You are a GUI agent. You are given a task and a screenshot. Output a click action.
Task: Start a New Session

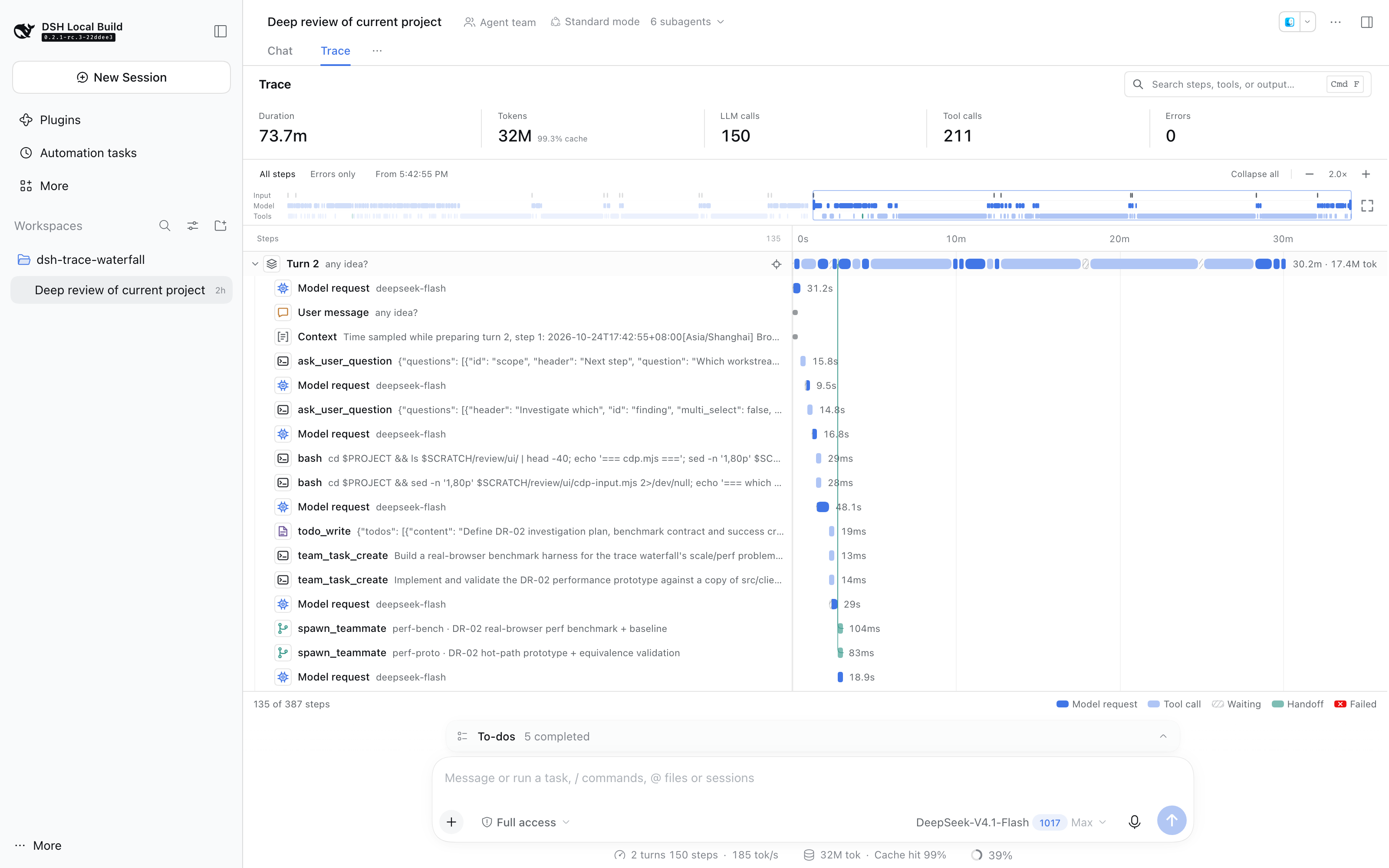[122, 78]
